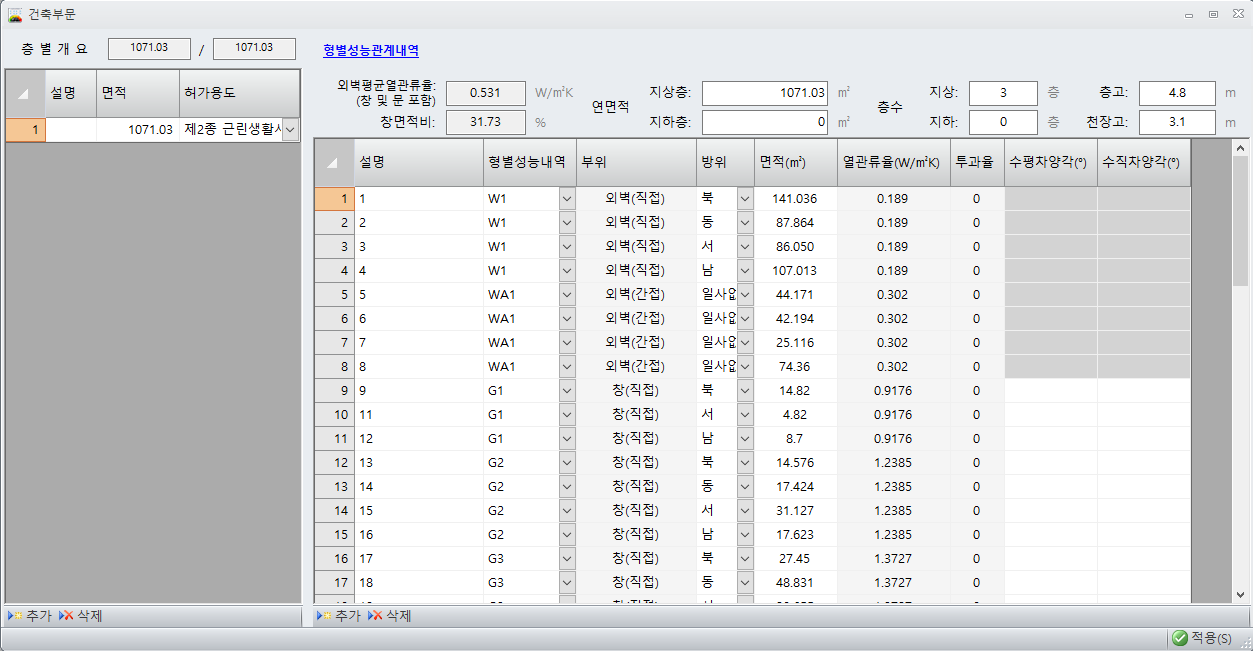Close the 건축부문 window
1253x651 pixels.
click(1237, 14)
